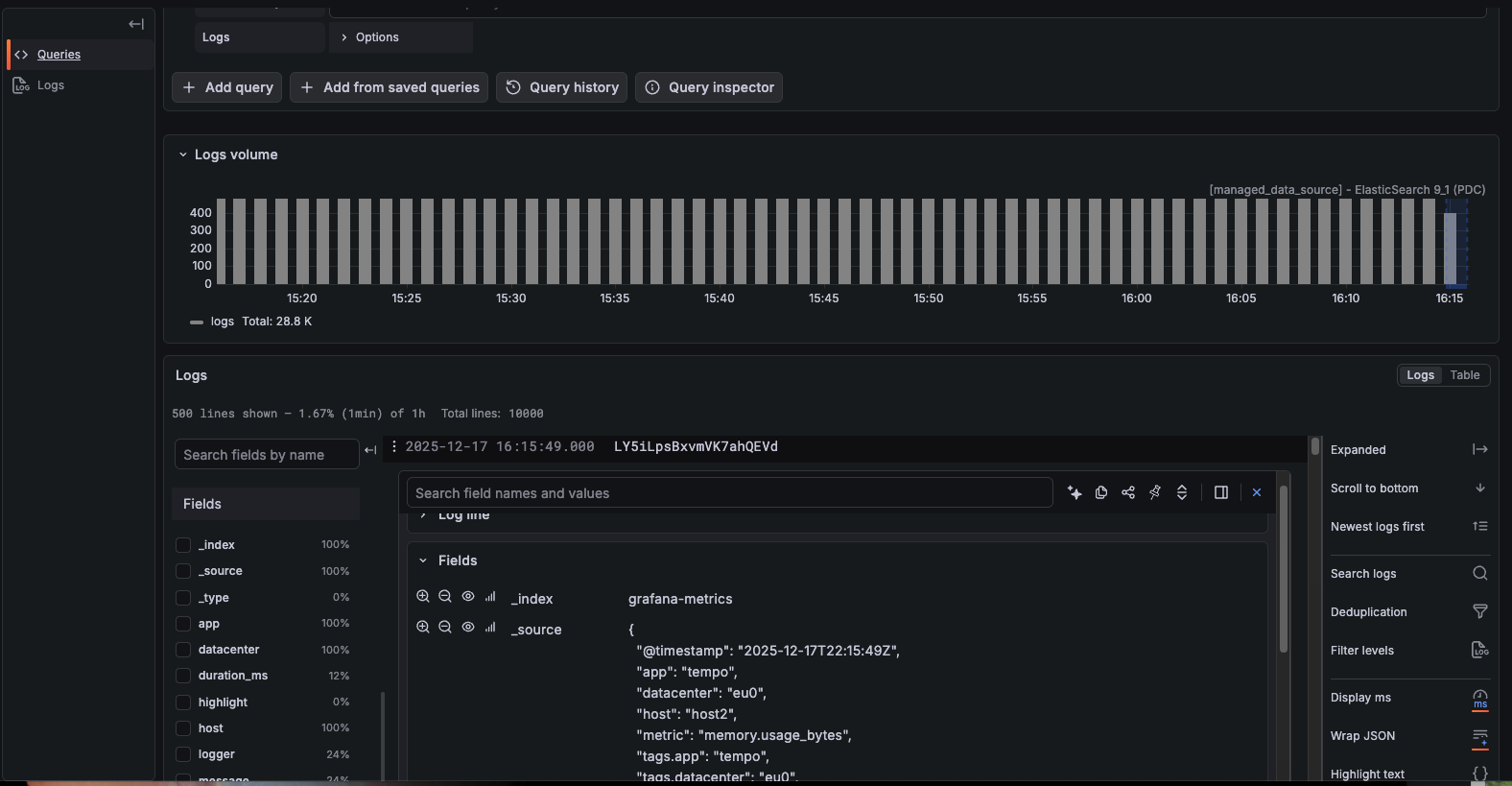1512x786 pixels.
Task: Toggle Newest logs first sort order
Action: tap(1480, 526)
